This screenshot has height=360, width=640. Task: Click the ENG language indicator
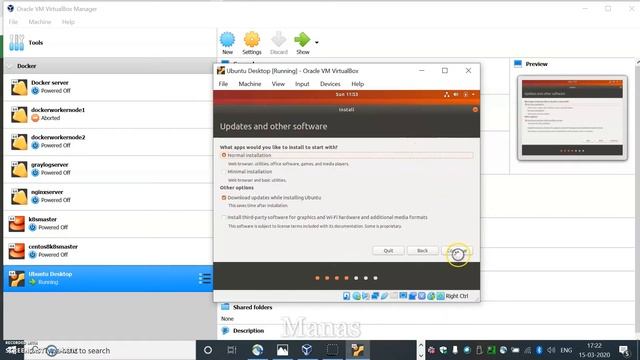(x=566, y=350)
